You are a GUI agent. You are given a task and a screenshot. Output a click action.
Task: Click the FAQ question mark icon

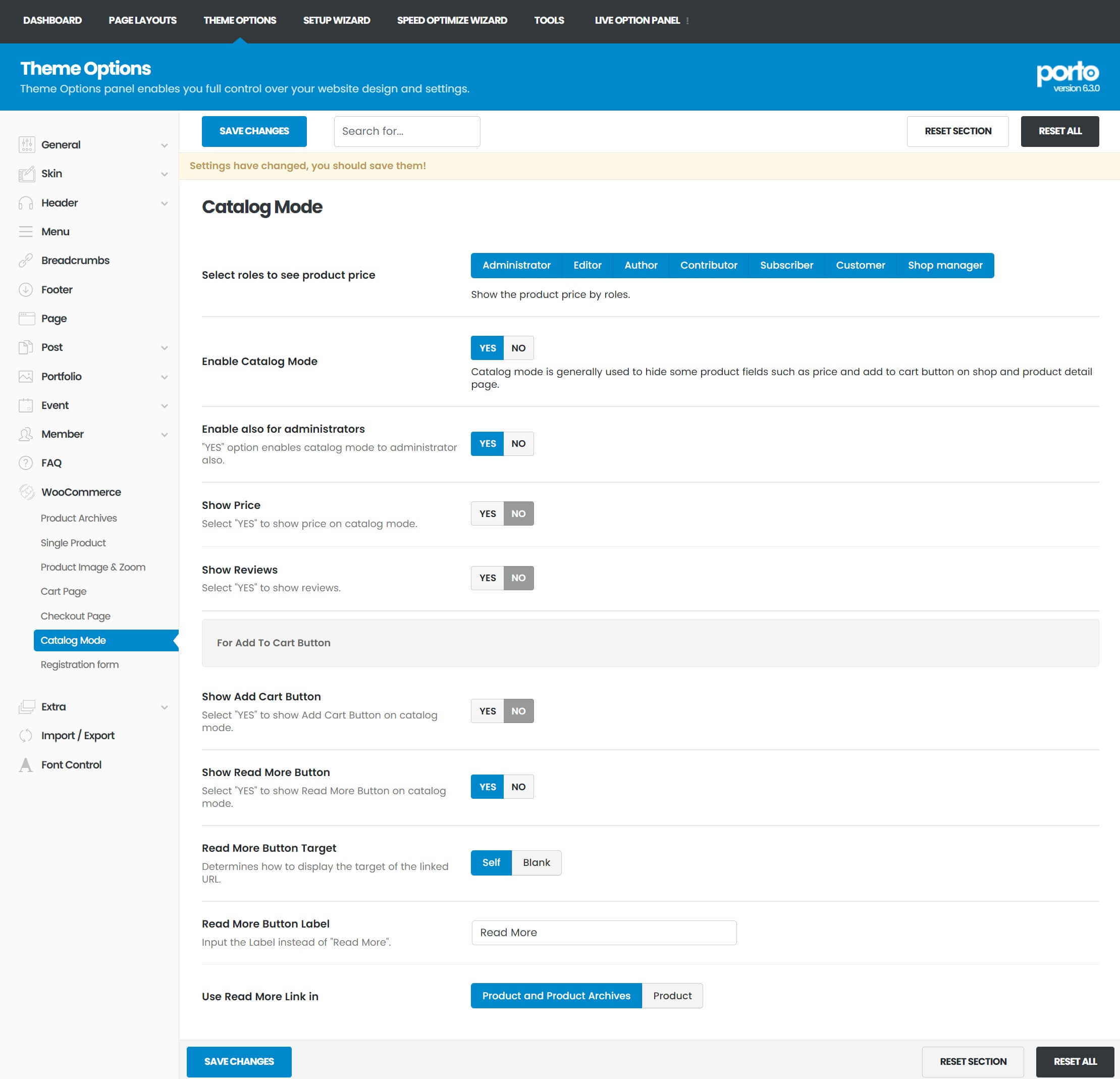point(26,463)
